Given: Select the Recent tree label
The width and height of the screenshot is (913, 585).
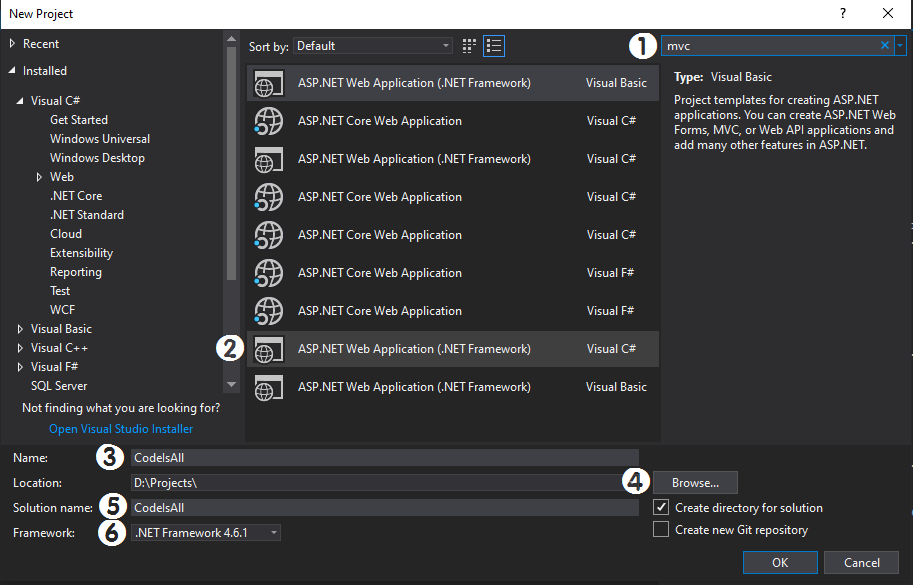Looking at the screenshot, I should point(41,44).
